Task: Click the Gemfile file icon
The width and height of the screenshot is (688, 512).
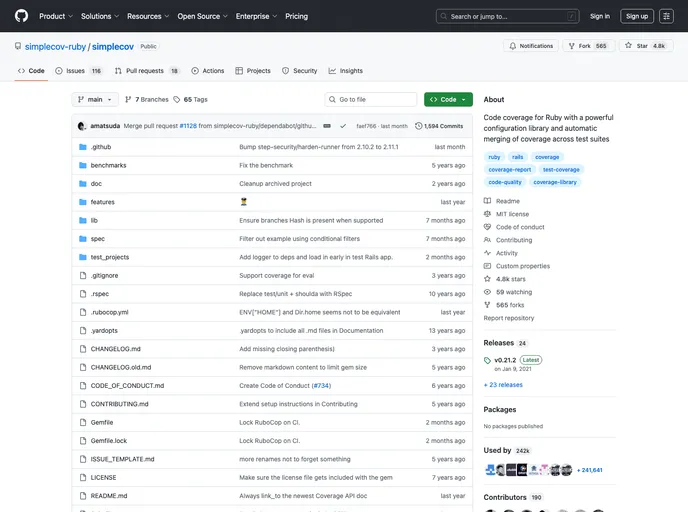Action: tap(82, 422)
